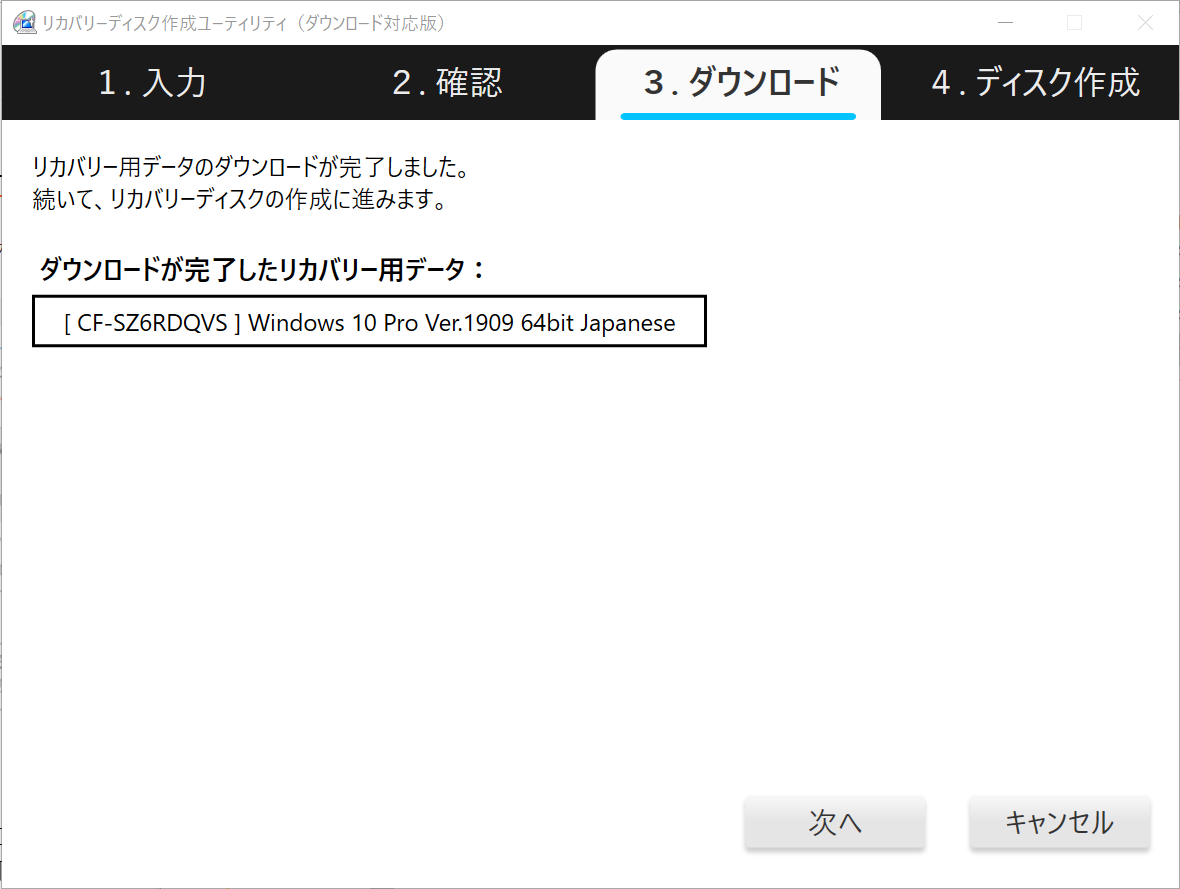This screenshot has height=889, width=1180.
Task: Click the 続いて、リカバリーディスクの作成に進みます text
Action: pos(240,199)
